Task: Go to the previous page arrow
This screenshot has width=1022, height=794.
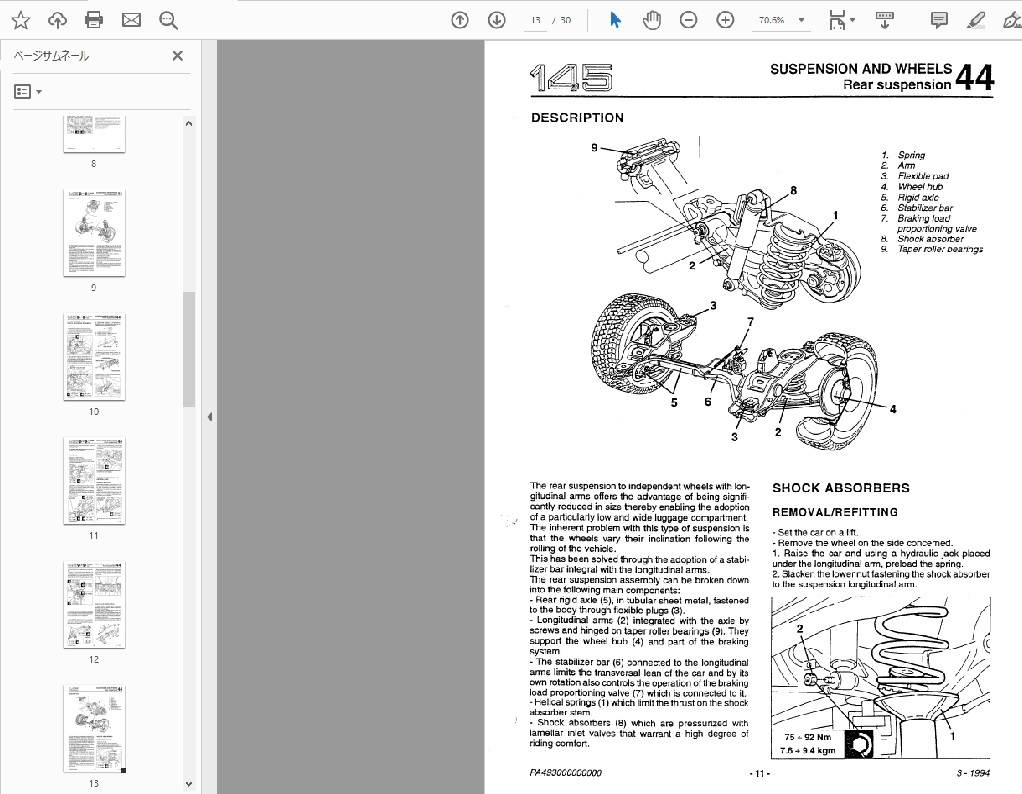Action: pos(460,20)
